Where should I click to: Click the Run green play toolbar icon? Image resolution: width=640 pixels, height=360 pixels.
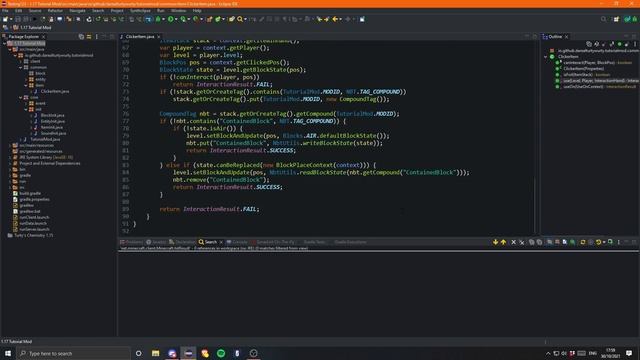pyautogui.click(x=171, y=19)
